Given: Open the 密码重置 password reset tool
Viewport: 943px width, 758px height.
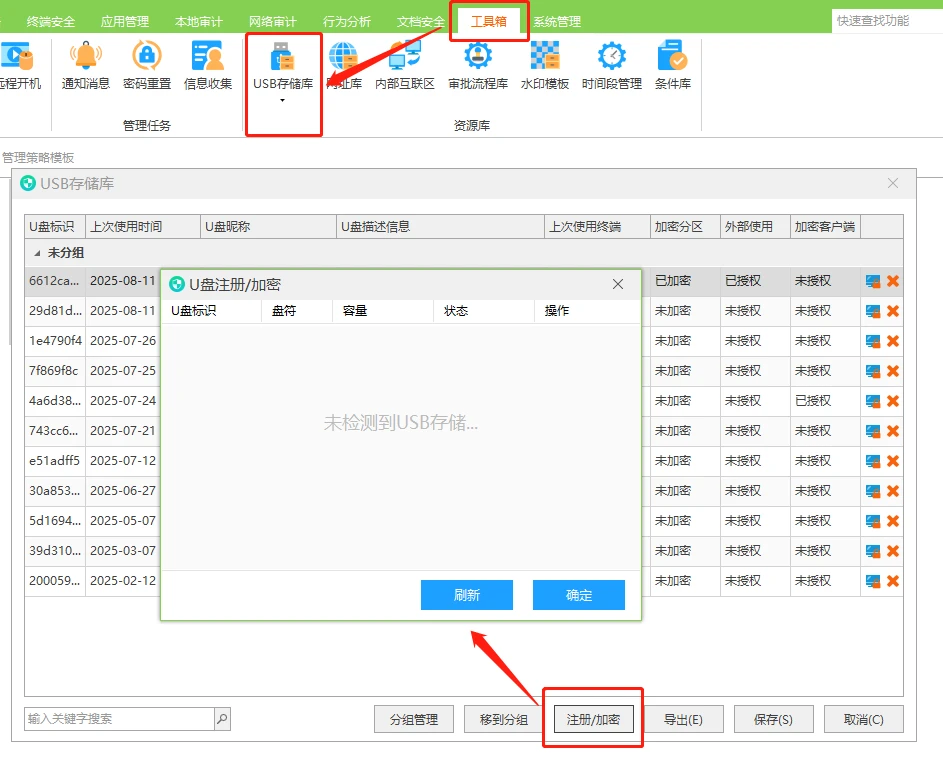Looking at the screenshot, I should [147, 65].
